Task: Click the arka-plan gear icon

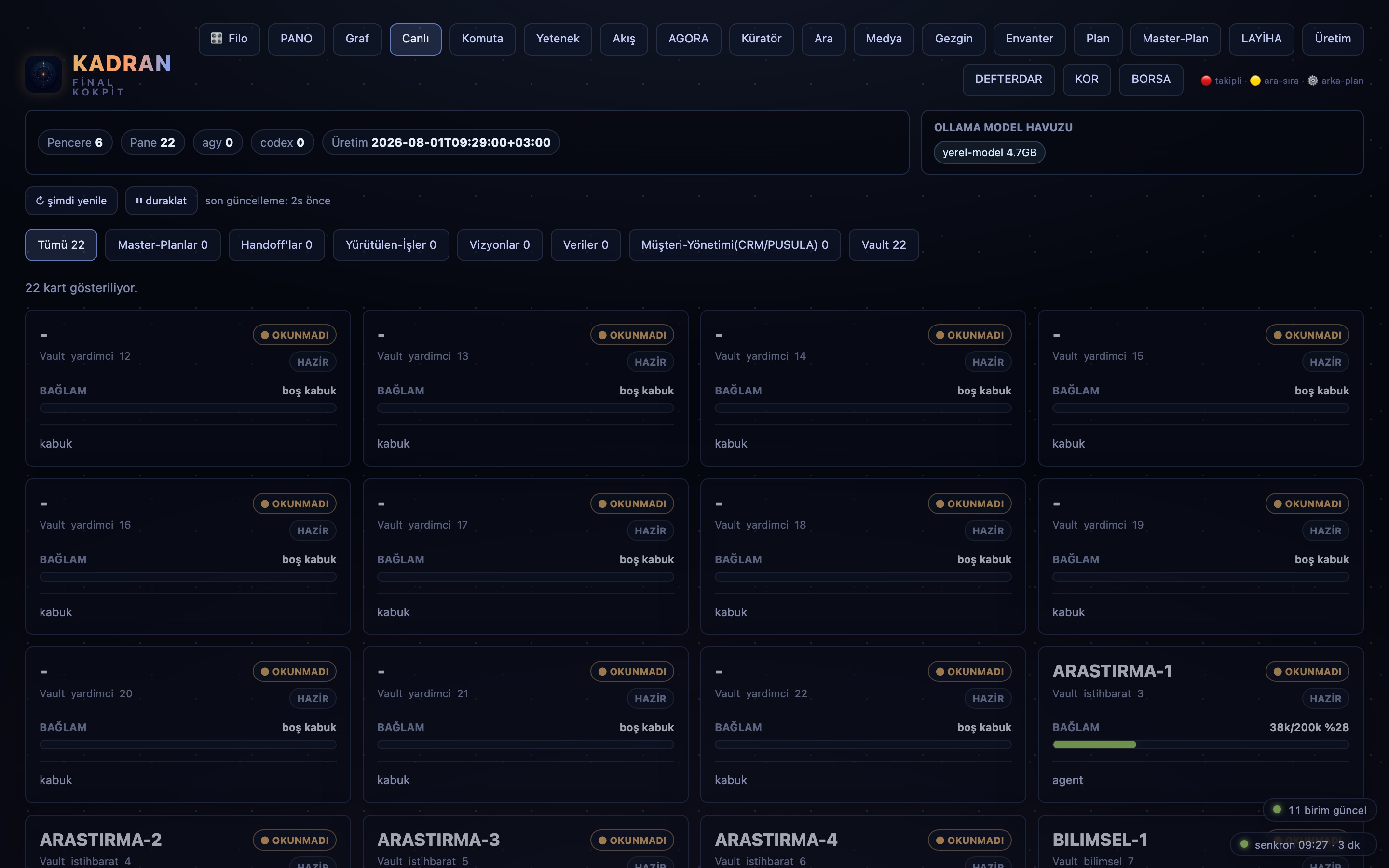Action: coord(1313,81)
